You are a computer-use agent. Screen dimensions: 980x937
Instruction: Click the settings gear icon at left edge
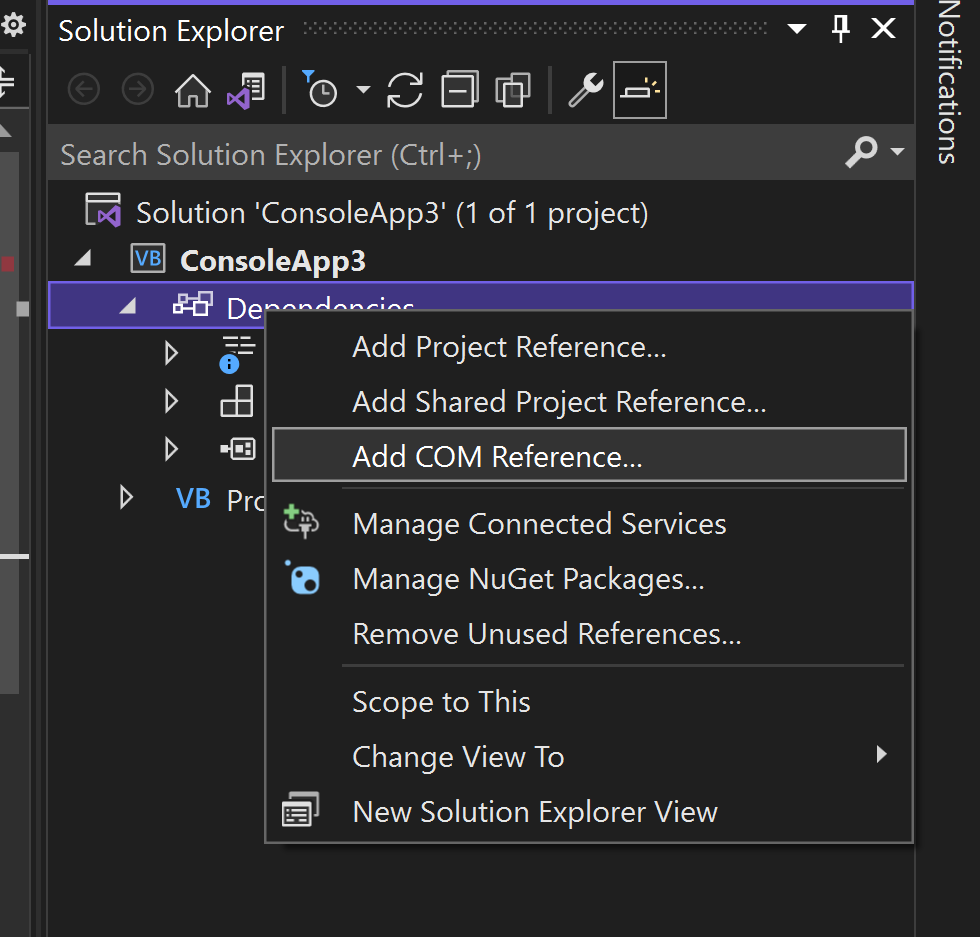point(13,25)
